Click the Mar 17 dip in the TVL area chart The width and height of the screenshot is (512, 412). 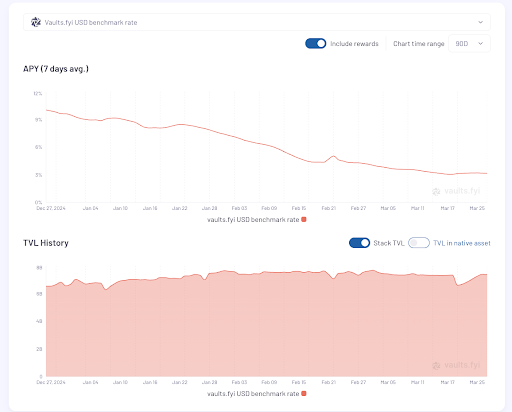(x=457, y=285)
